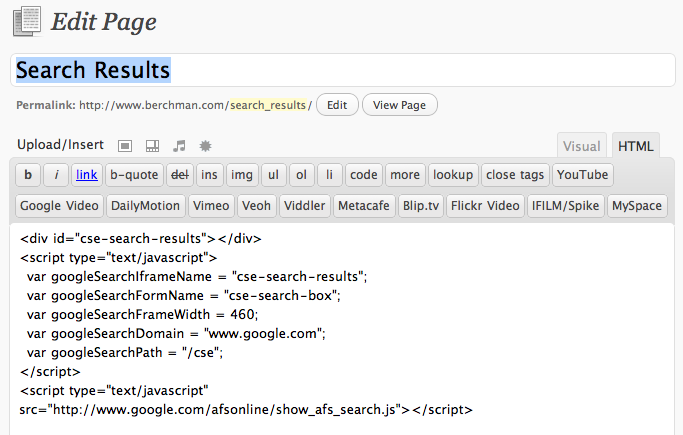Click the Blip.tv embed button

(421, 206)
